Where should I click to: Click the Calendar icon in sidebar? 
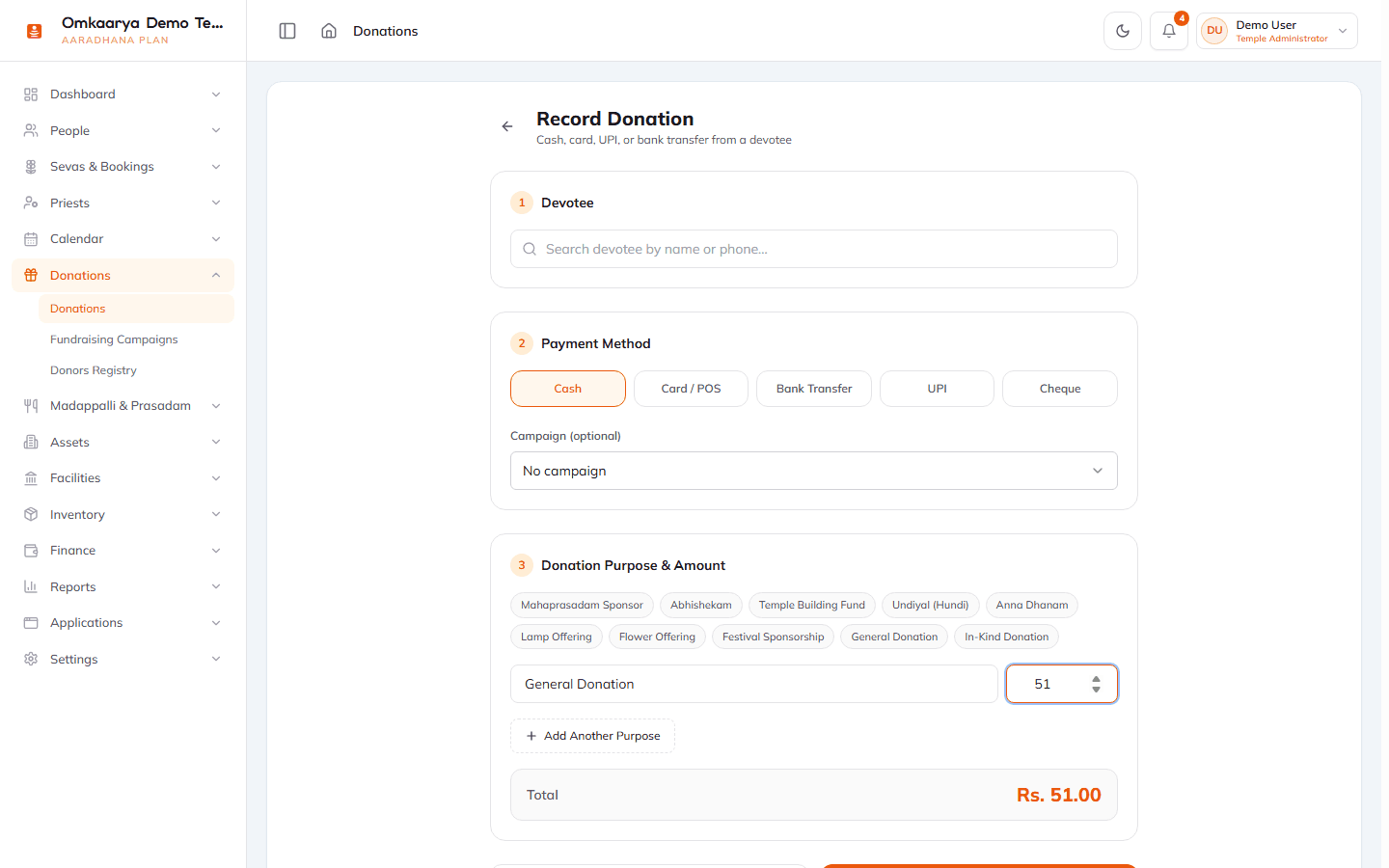[31, 239]
